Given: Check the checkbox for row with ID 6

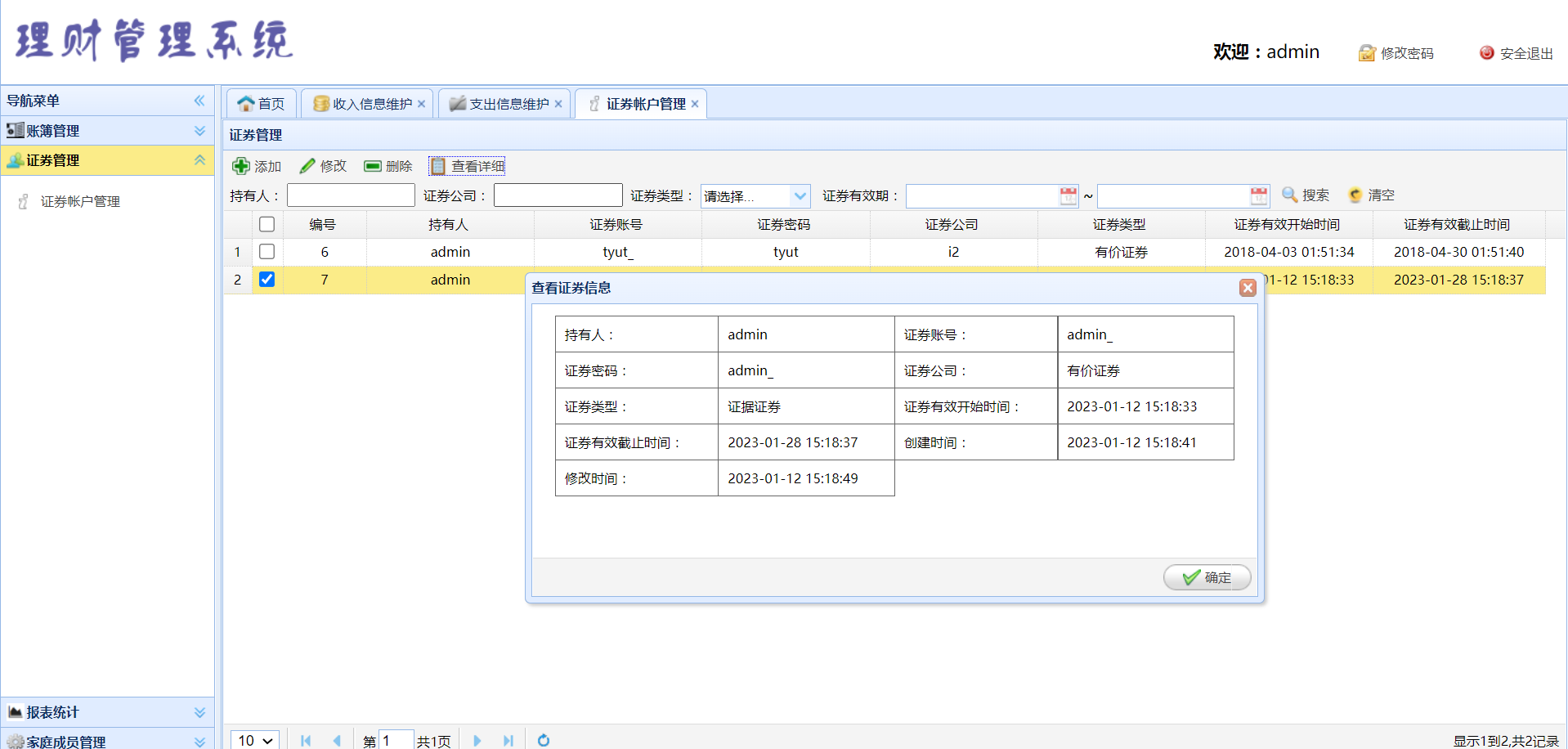Looking at the screenshot, I should 267,252.
